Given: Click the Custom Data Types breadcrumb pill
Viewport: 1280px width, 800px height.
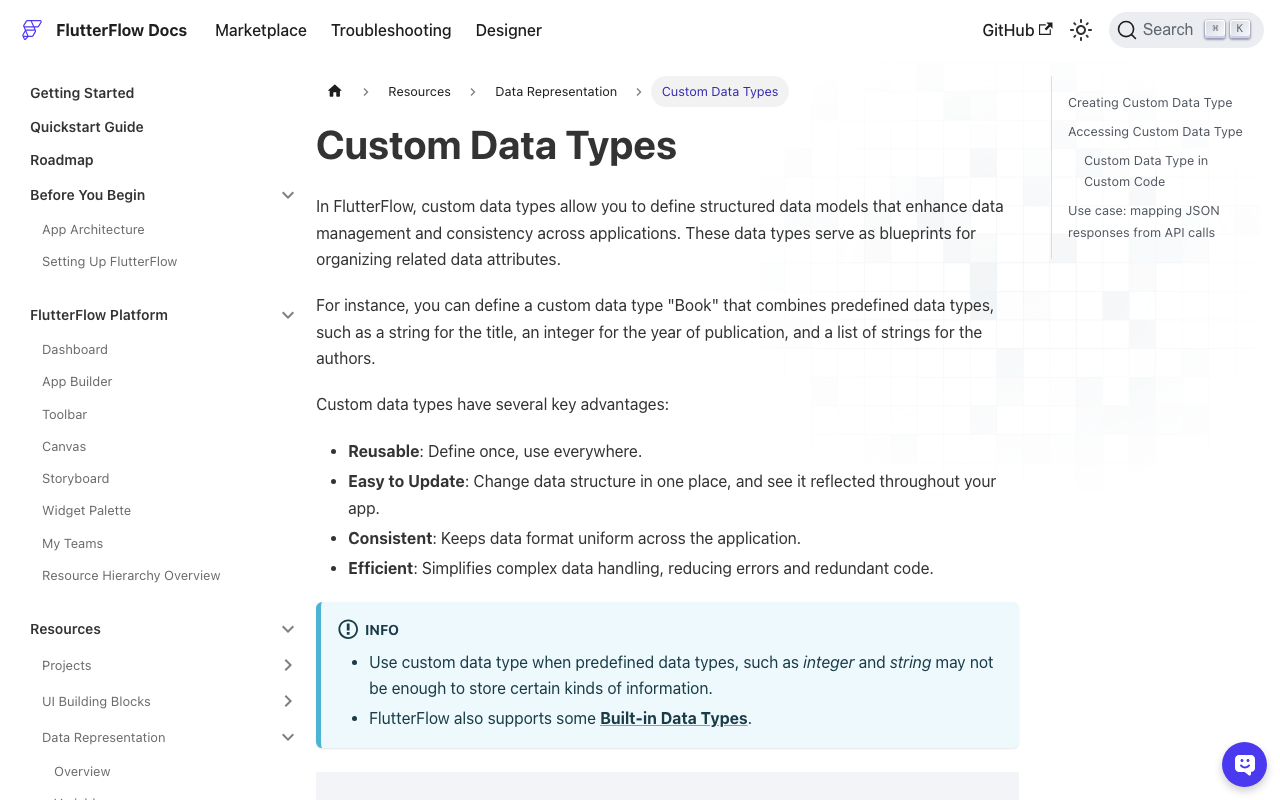Looking at the screenshot, I should tap(720, 91).
